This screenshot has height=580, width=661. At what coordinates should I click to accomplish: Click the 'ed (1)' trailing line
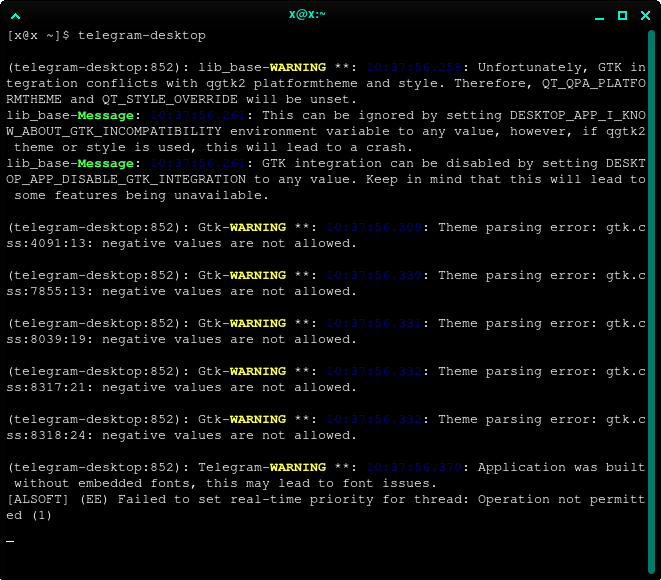tap(29, 516)
